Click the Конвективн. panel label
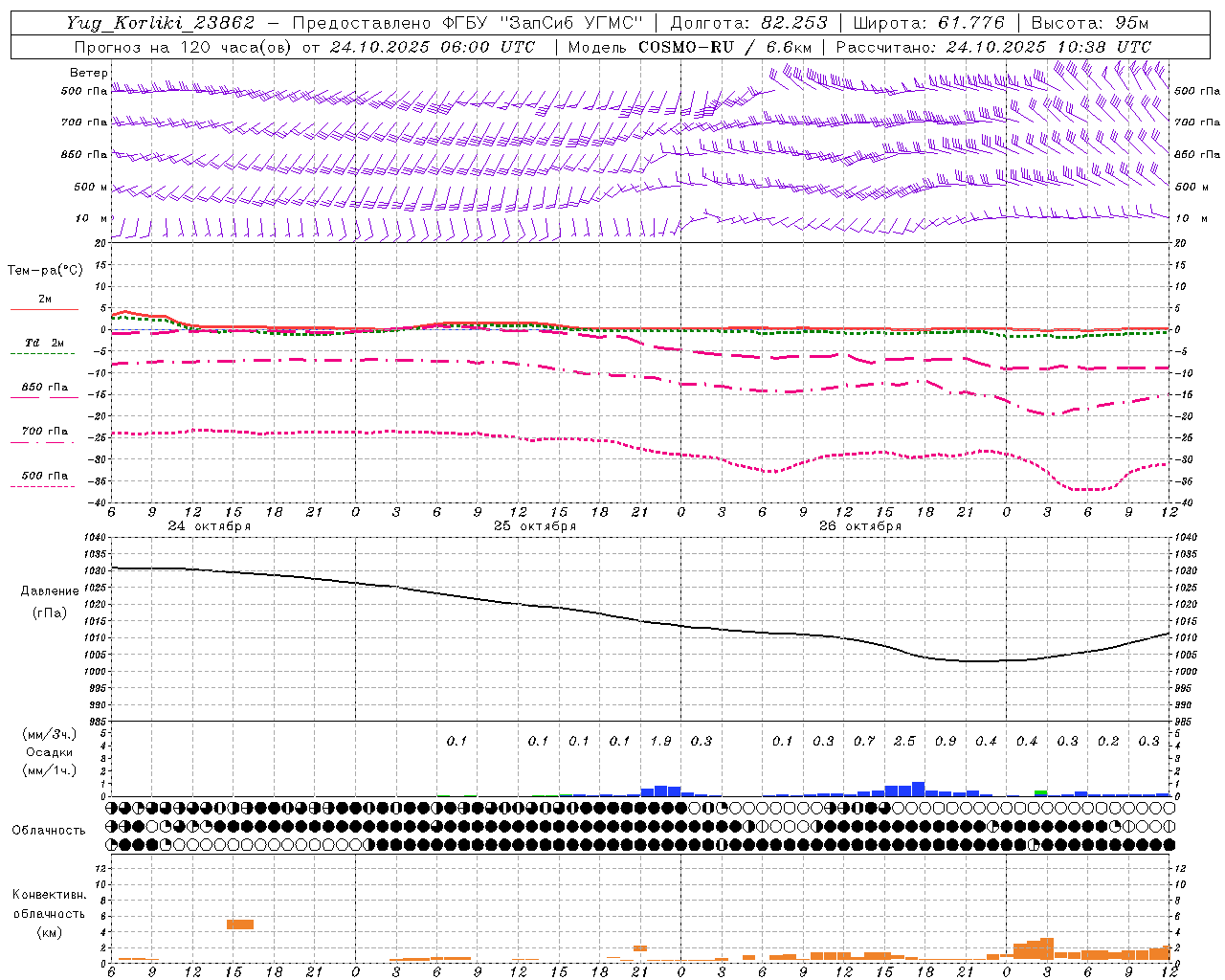 click(49, 895)
